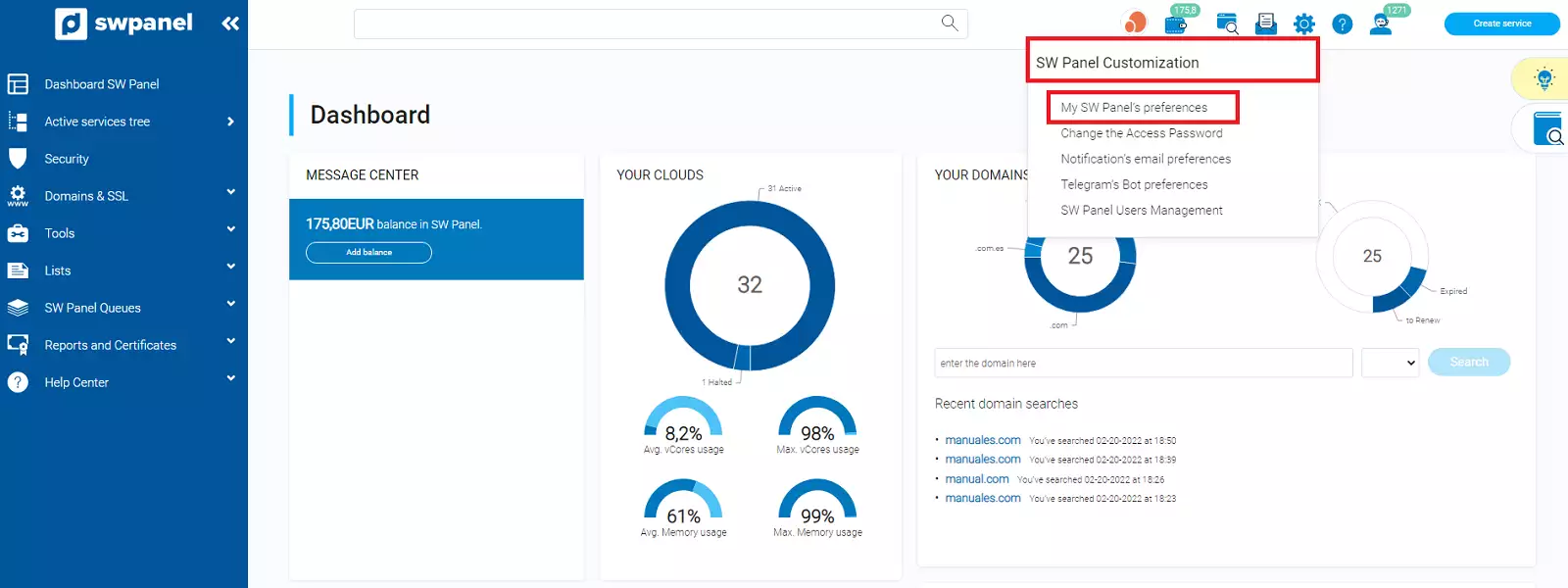Open the domain extension dropdown
The height and width of the screenshot is (588, 1568).
1390,363
